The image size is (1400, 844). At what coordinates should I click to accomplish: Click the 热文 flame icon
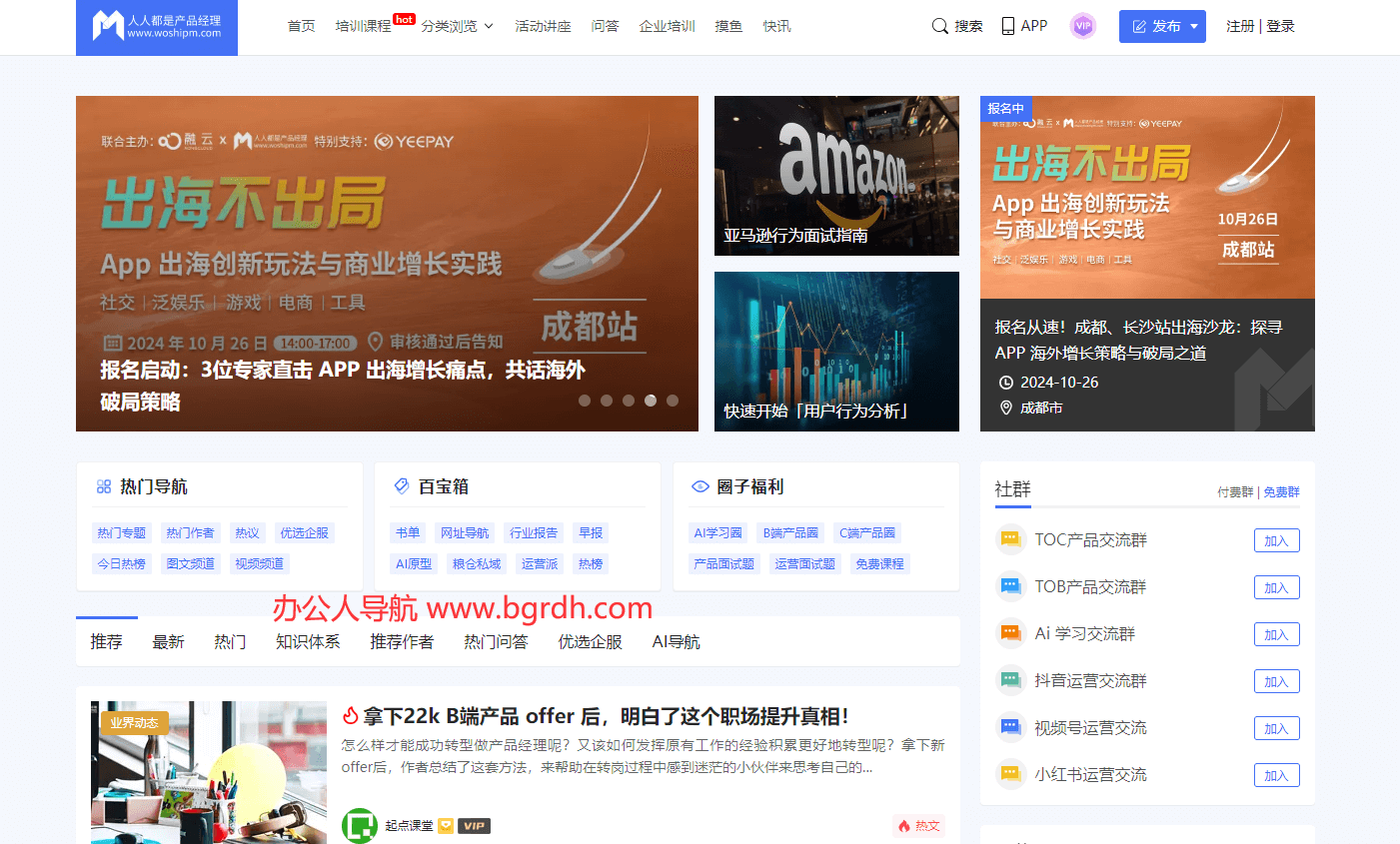(x=904, y=826)
